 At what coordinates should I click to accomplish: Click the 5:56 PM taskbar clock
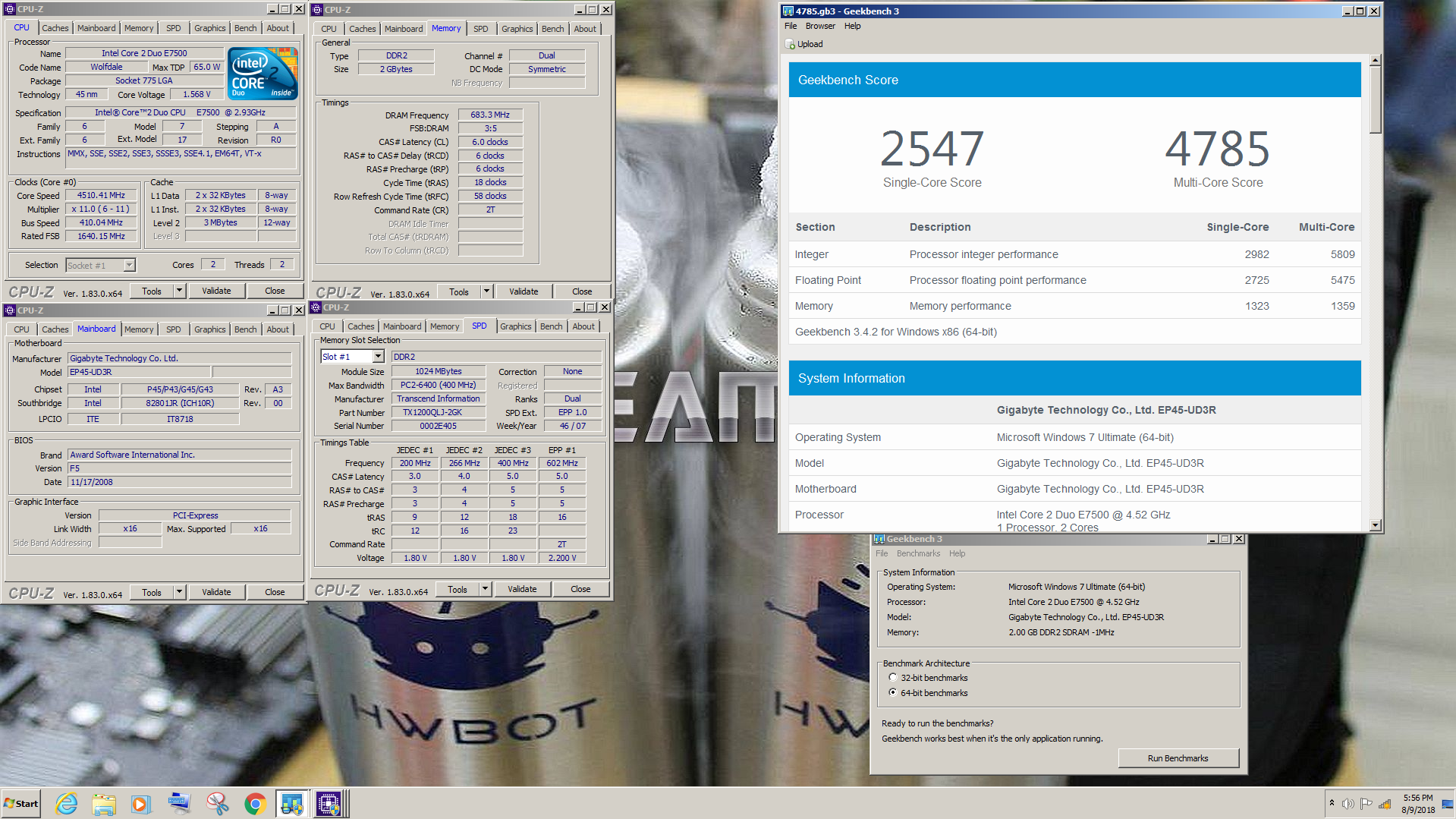click(1417, 798)
